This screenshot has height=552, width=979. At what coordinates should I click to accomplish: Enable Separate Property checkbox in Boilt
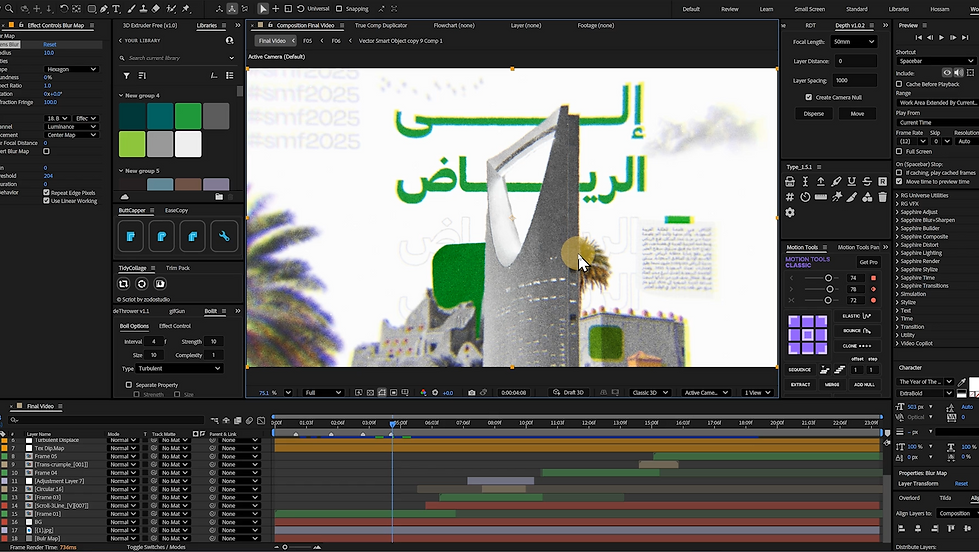pos(129,385)
